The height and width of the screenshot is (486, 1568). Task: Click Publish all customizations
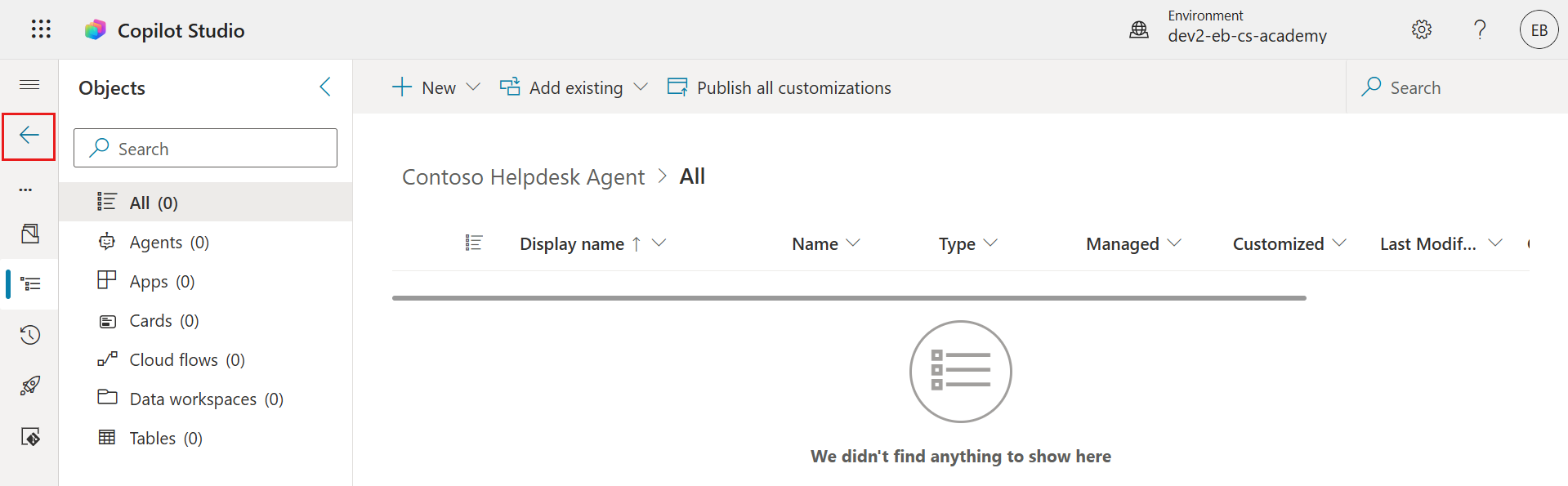[780, 87]
